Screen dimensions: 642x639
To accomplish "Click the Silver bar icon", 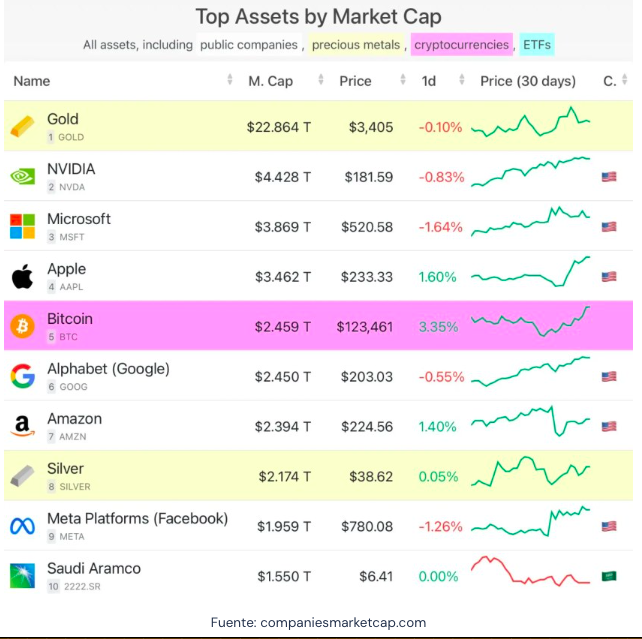I will [22, 476].
